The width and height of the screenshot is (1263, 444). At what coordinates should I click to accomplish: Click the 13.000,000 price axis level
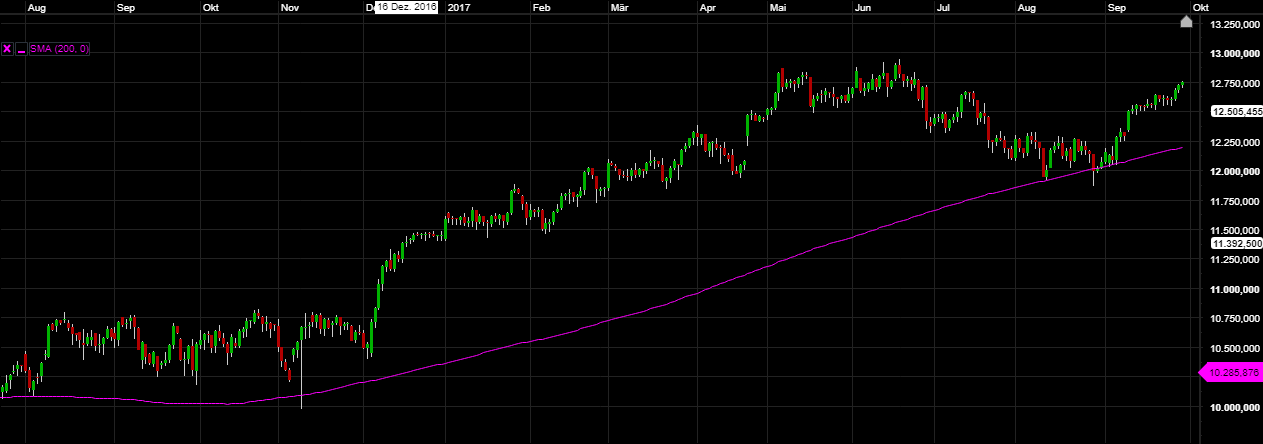pyautogui.click(x=1233, y=54)
